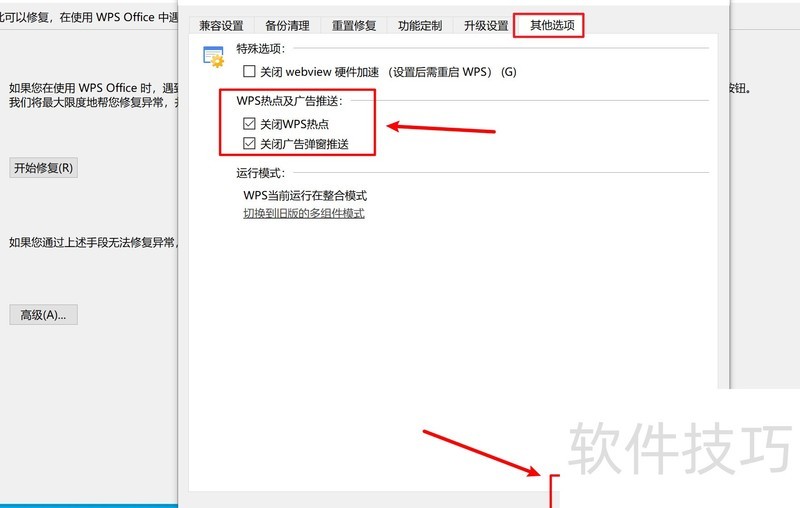Select the 其他选项 tab

click(553, 25)
